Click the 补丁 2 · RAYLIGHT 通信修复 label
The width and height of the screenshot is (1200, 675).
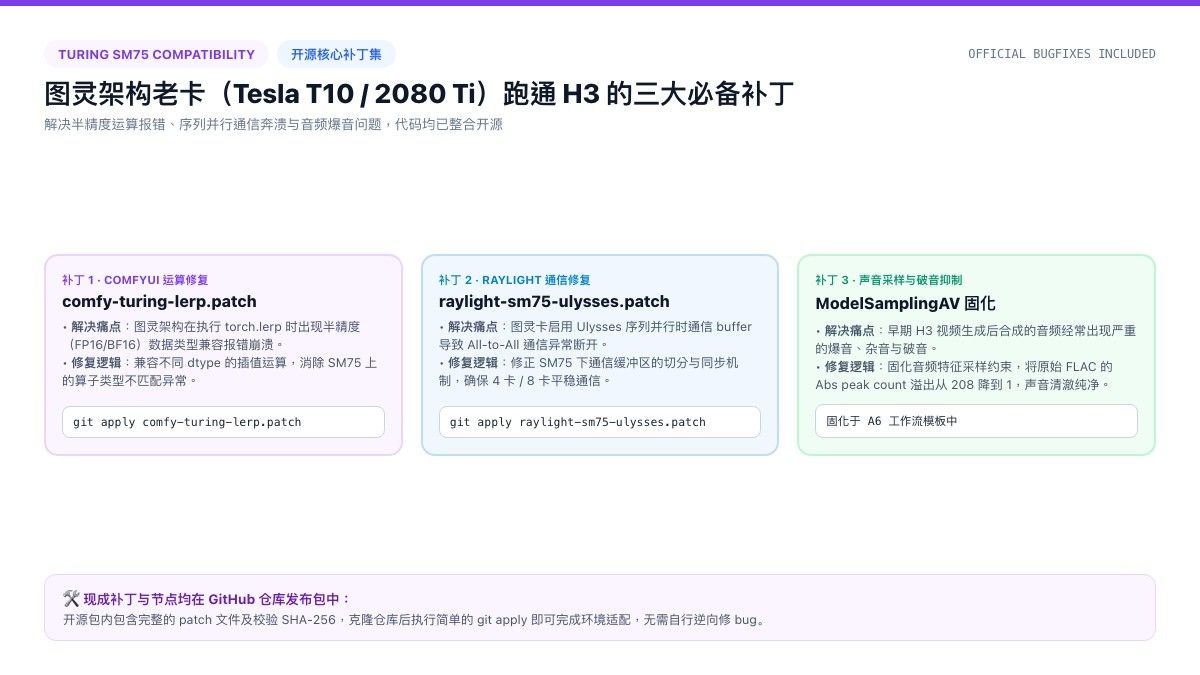[514, 280]
